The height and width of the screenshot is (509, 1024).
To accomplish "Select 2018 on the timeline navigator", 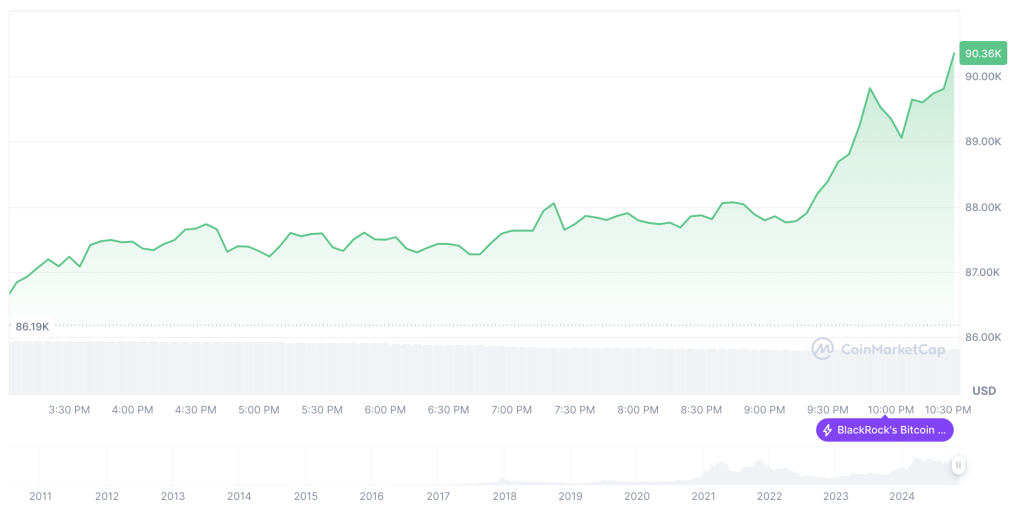I will pos(504,496).
